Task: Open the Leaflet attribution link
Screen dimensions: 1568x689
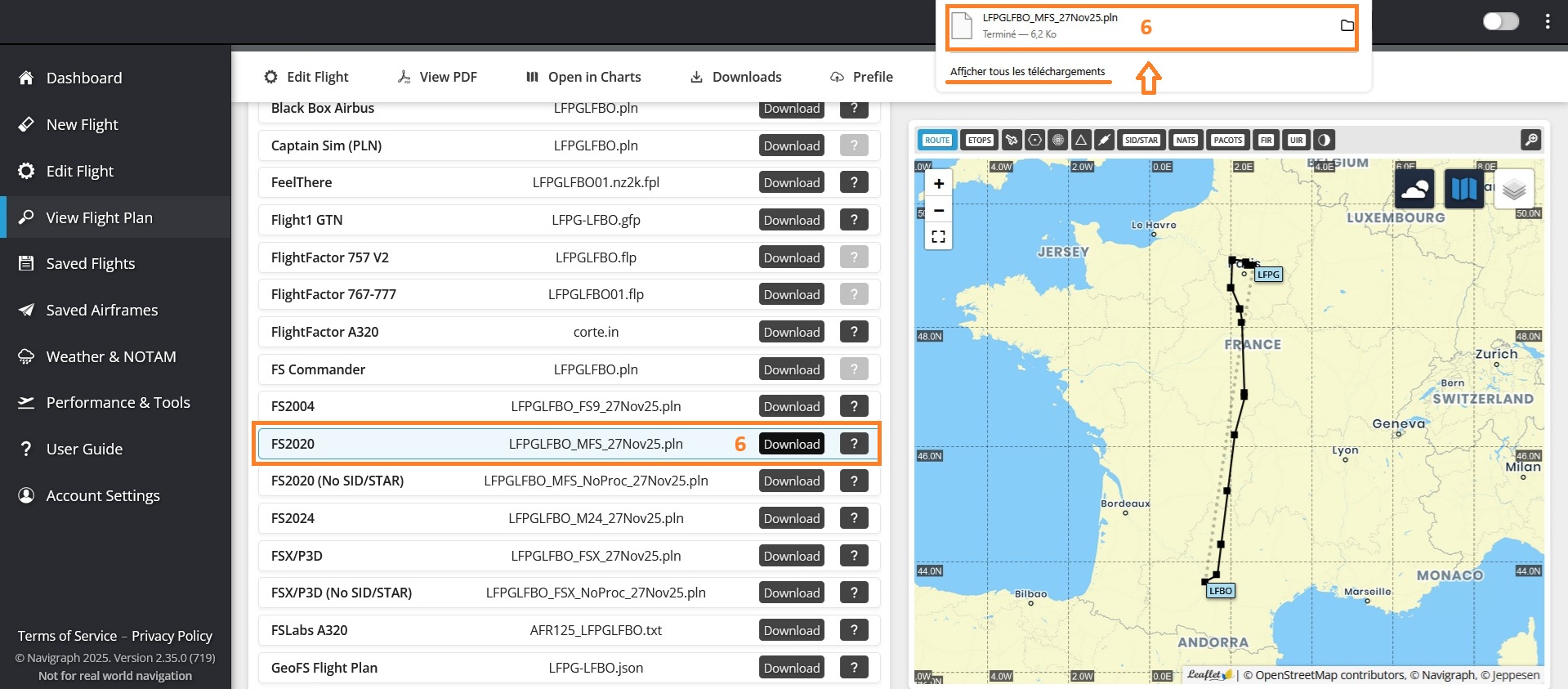Action: pyautogui.click(x=1210, y=675)
